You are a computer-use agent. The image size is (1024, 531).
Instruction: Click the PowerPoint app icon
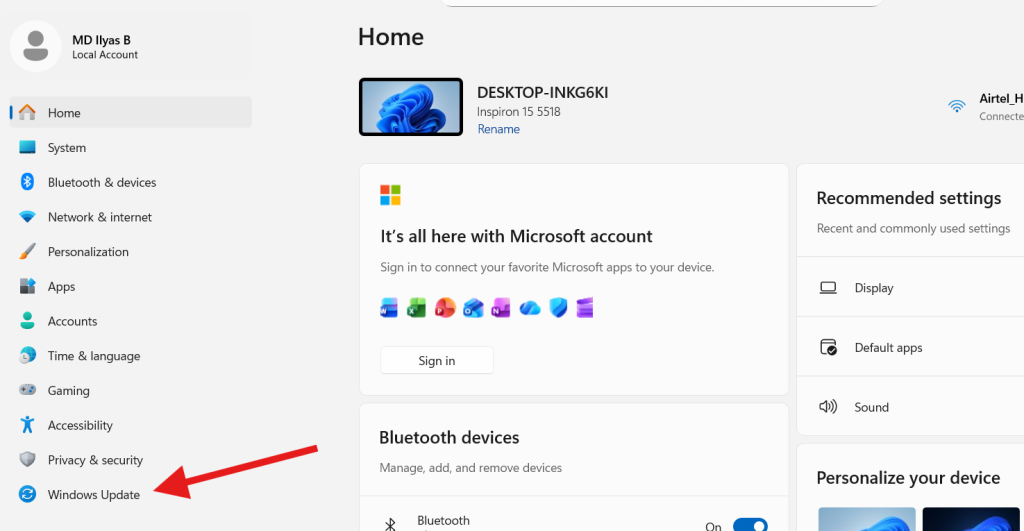tap(445, 308)
